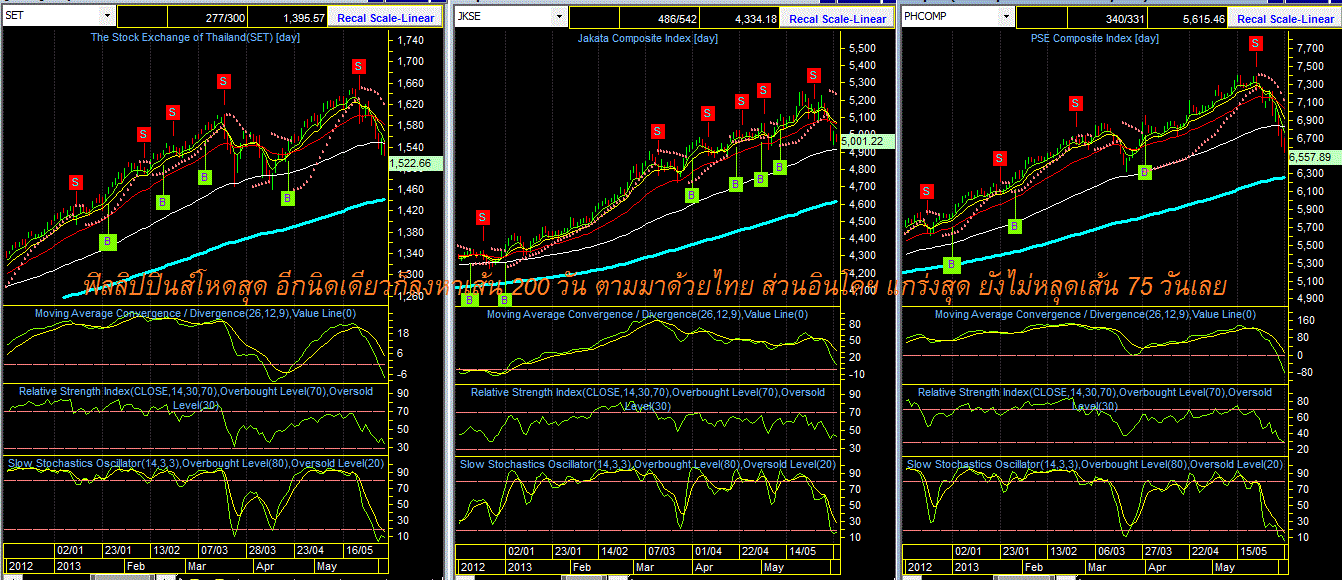Click the MACD indicator label in JKSE chart
This screenshot has width=1342, height=580.
coord(648,314)
